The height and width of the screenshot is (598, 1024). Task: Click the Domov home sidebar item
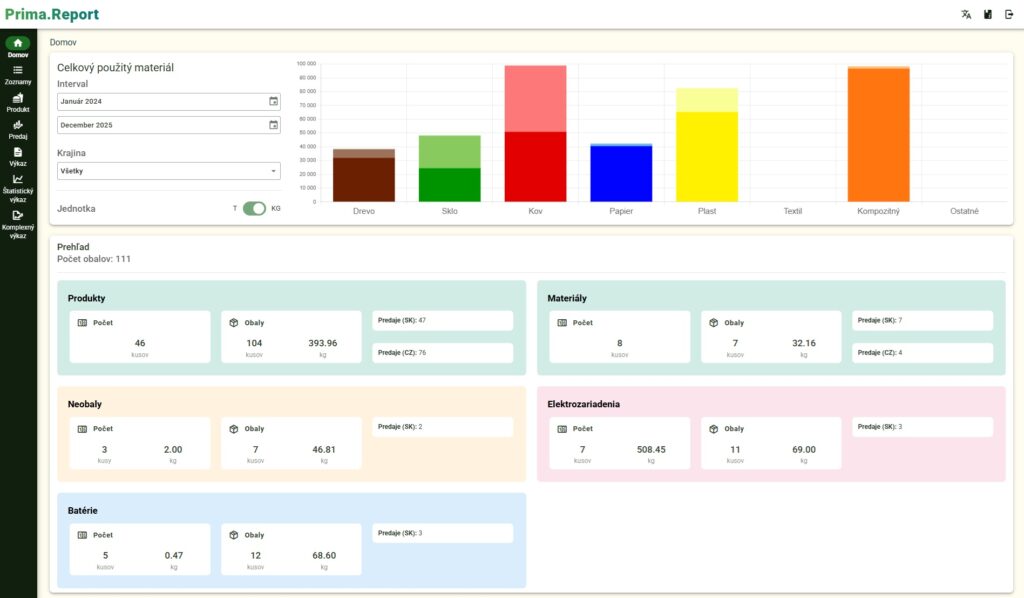point(18,47)
